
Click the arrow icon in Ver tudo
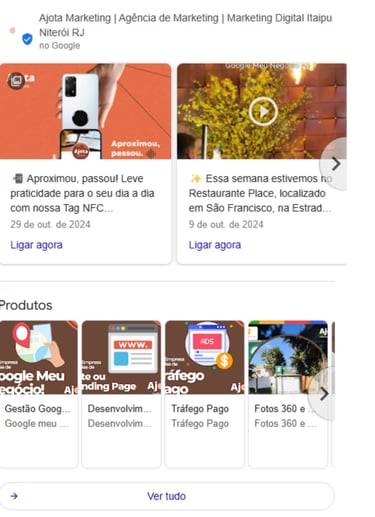click(14, 496)
